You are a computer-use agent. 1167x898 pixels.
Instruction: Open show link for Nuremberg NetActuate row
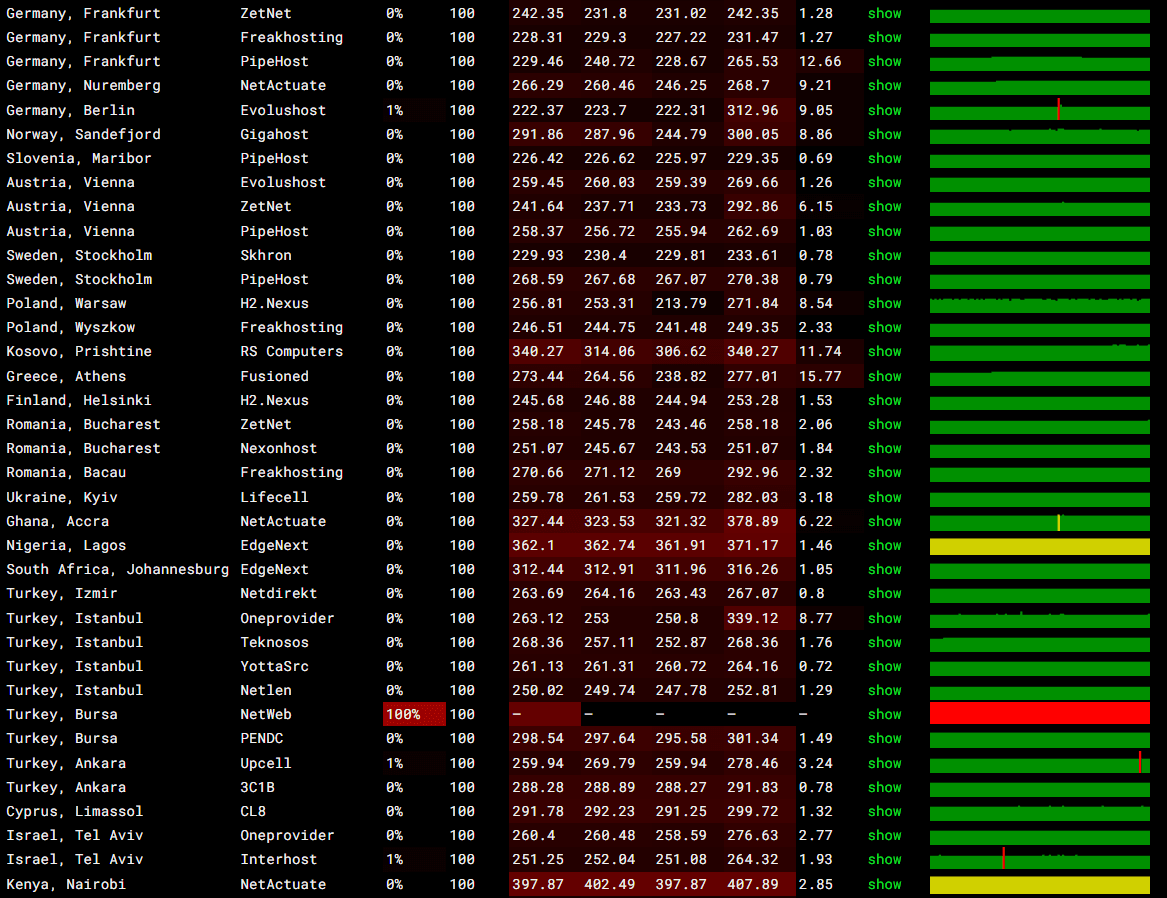click(x=884, y=86)
